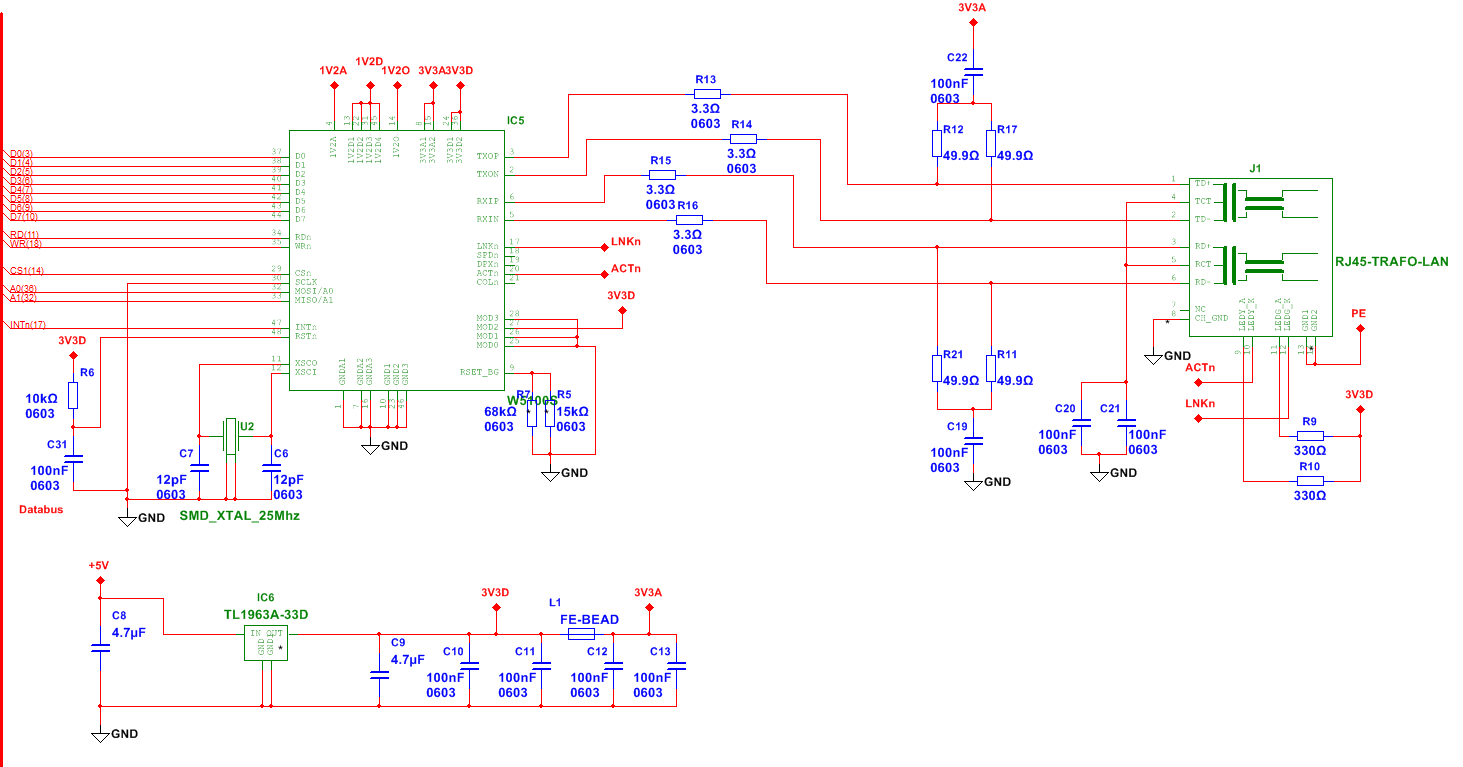Select the R21 designator
This screenshot has width=1463, height=767.
pyautogui.click(x=952, y=355)
